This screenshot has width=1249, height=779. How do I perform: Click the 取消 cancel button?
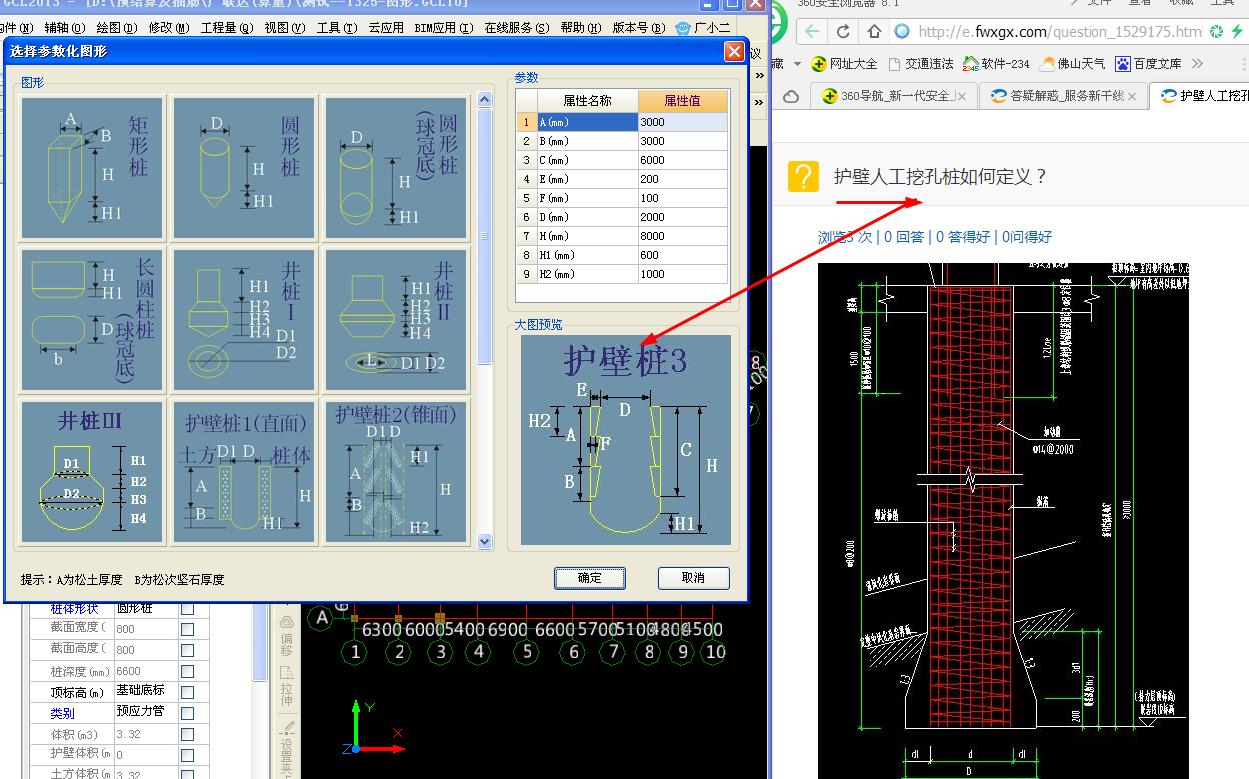click(693, 578)
